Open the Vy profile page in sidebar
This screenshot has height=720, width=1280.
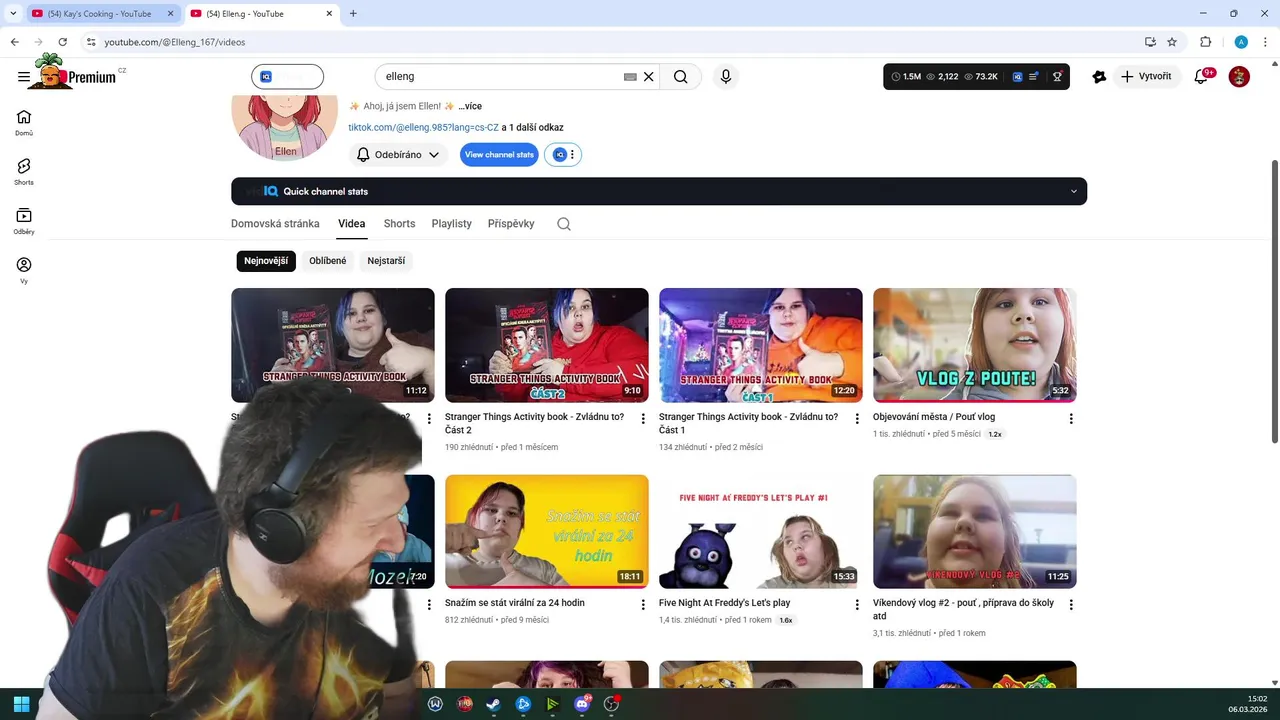(24, 271)
